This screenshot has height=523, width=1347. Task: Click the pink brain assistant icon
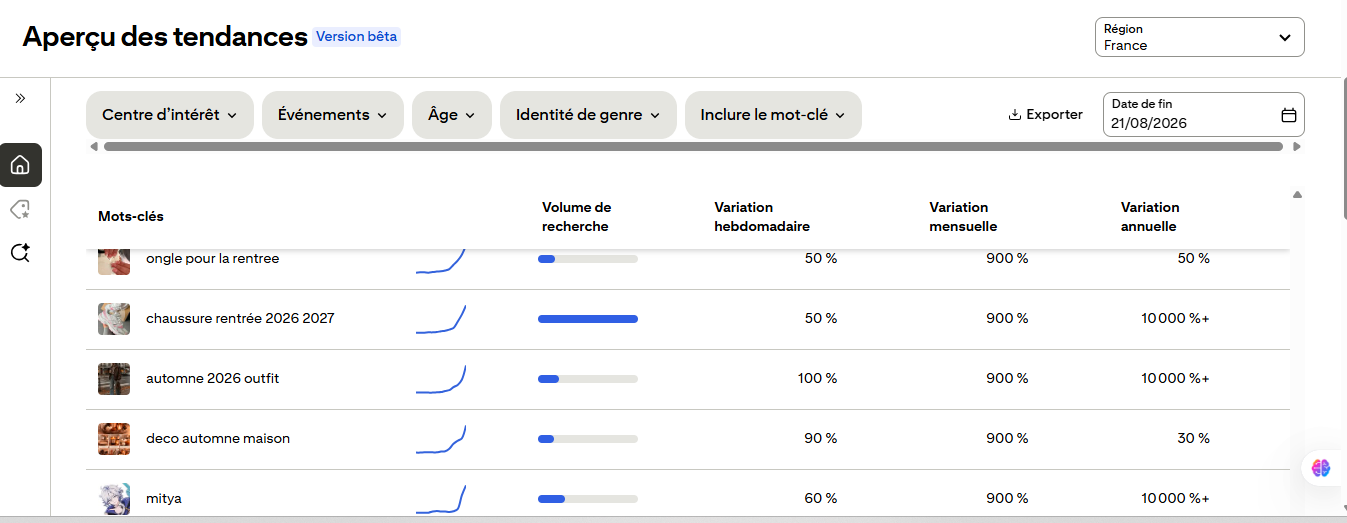(x=1321, y=467)
